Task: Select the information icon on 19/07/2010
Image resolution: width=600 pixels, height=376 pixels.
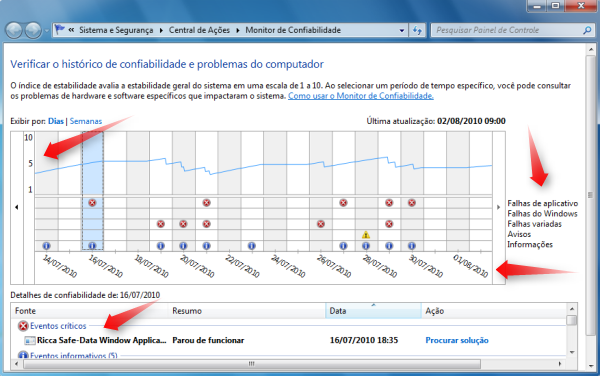Action: point(161,246)
